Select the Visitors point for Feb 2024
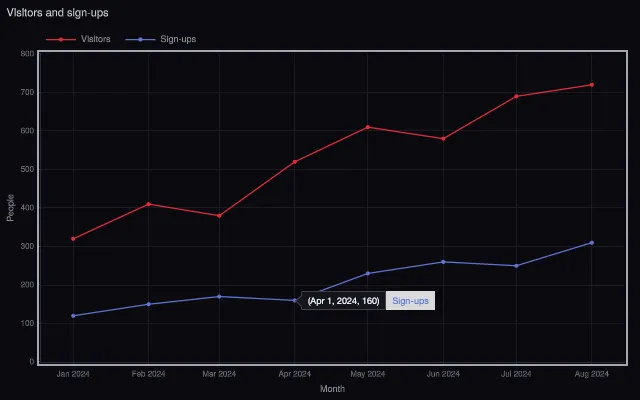640x400 pixels. pyautogui.click(x=149, y=204)
